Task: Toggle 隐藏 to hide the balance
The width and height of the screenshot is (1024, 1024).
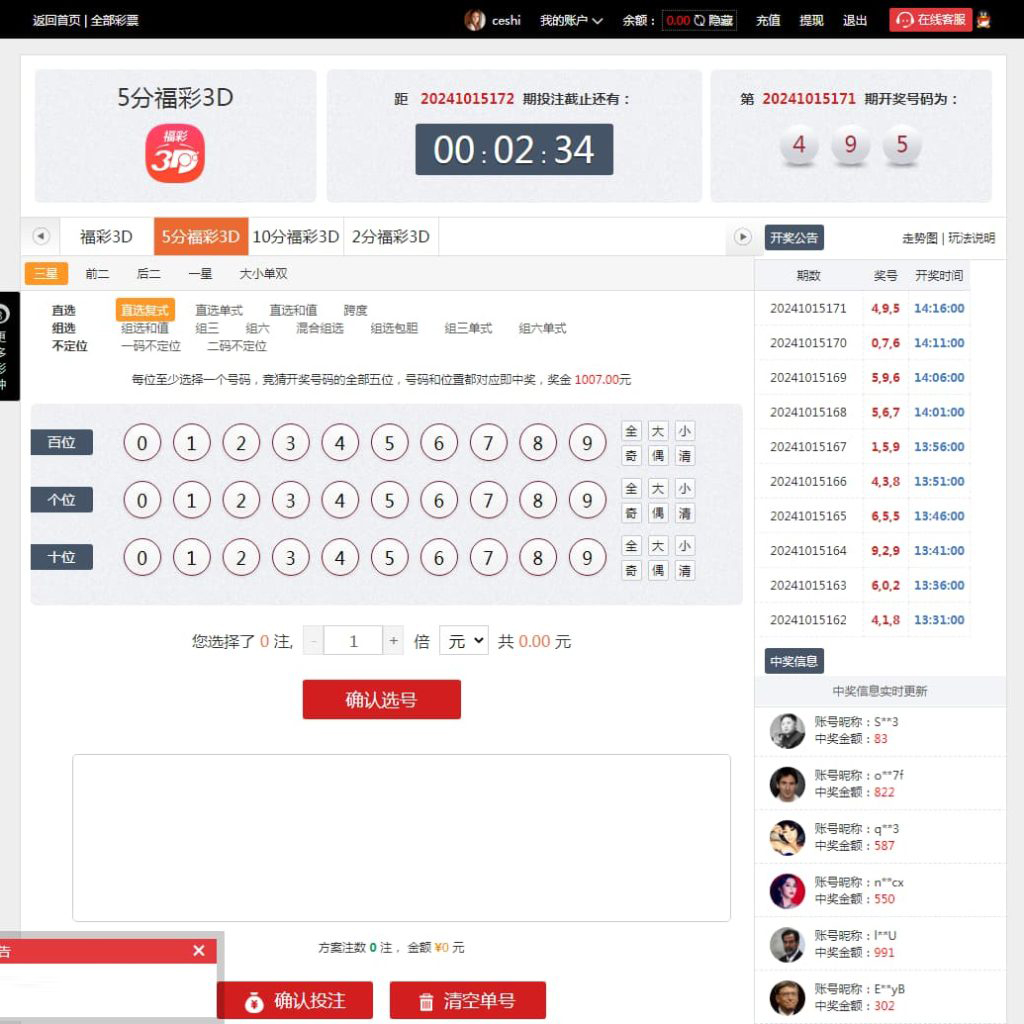Action: (x=713, y=20)
